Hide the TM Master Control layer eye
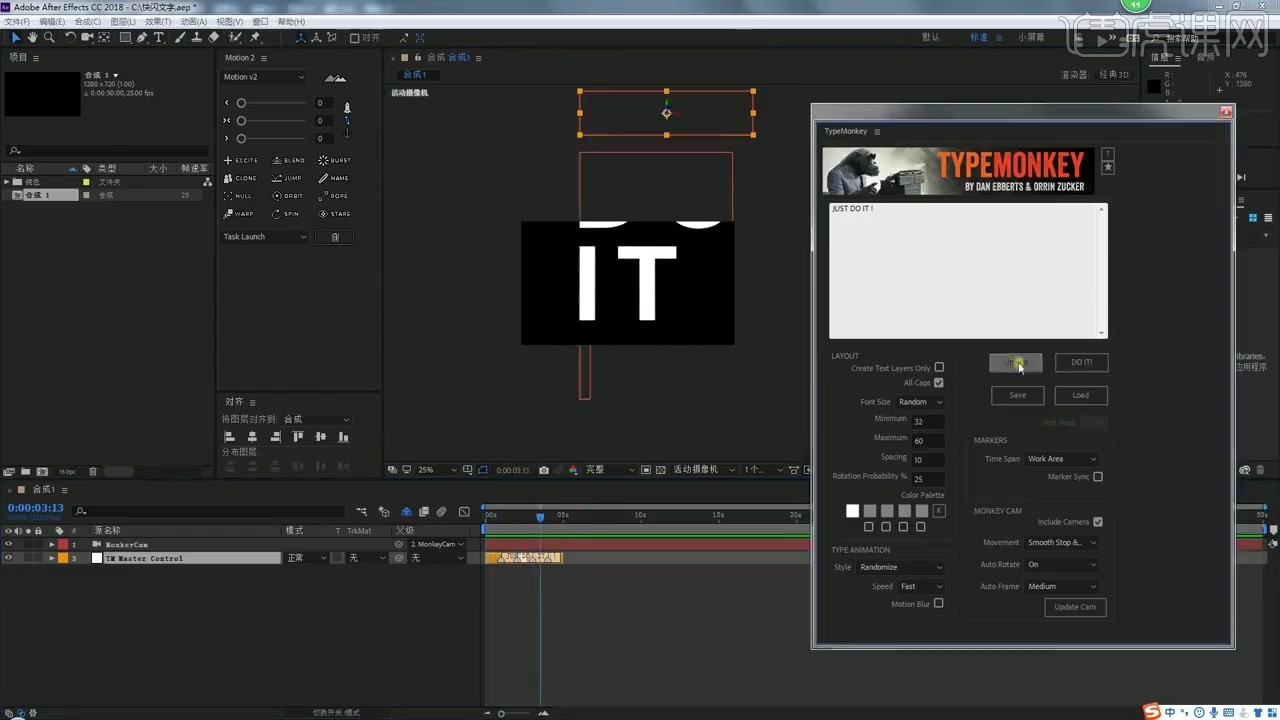Viewport: 1280px width, 720px height. [8, 558]
